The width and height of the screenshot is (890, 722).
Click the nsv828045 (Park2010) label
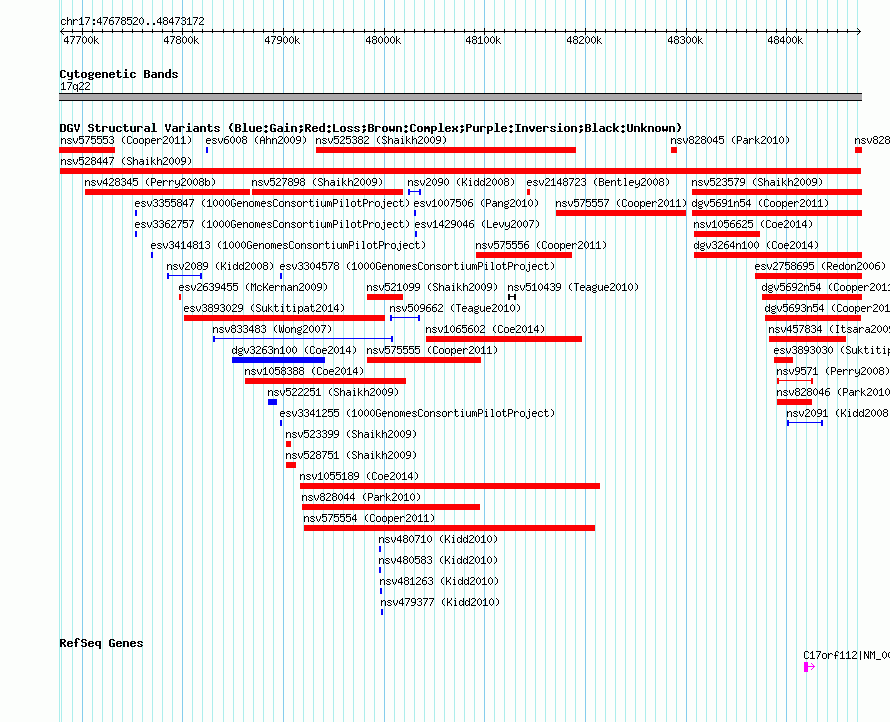tap(730, 140)
